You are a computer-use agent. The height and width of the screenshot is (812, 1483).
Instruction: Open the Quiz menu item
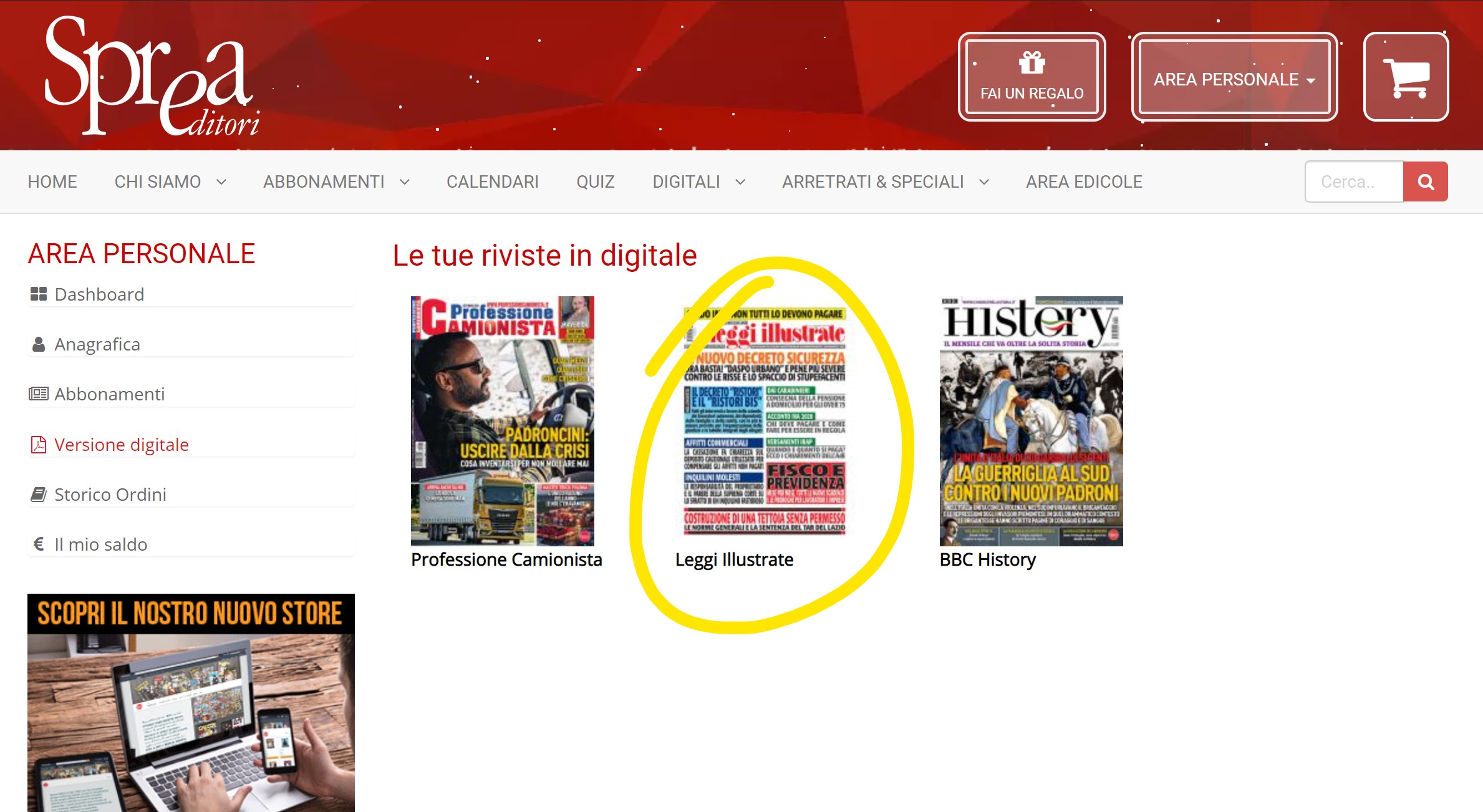tap(596, 181)
